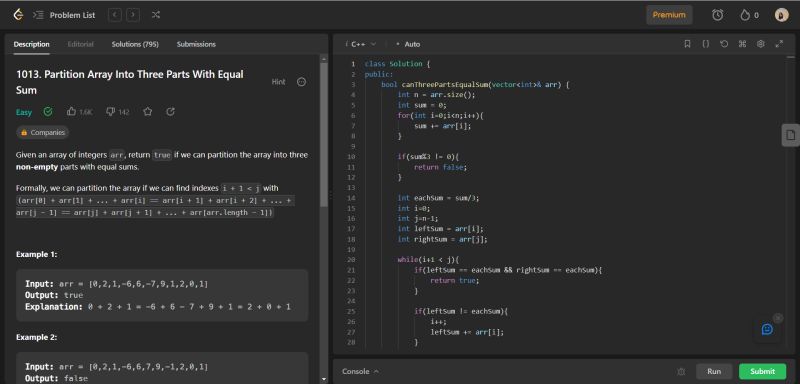Expand the Console panel

point(360,371)
